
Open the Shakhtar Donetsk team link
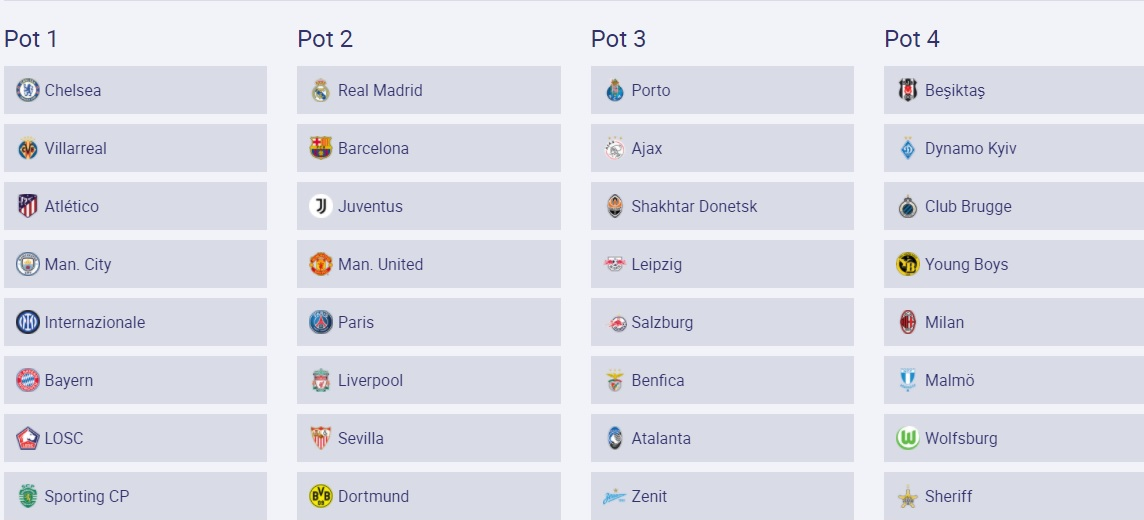click(x=694, y=206)
